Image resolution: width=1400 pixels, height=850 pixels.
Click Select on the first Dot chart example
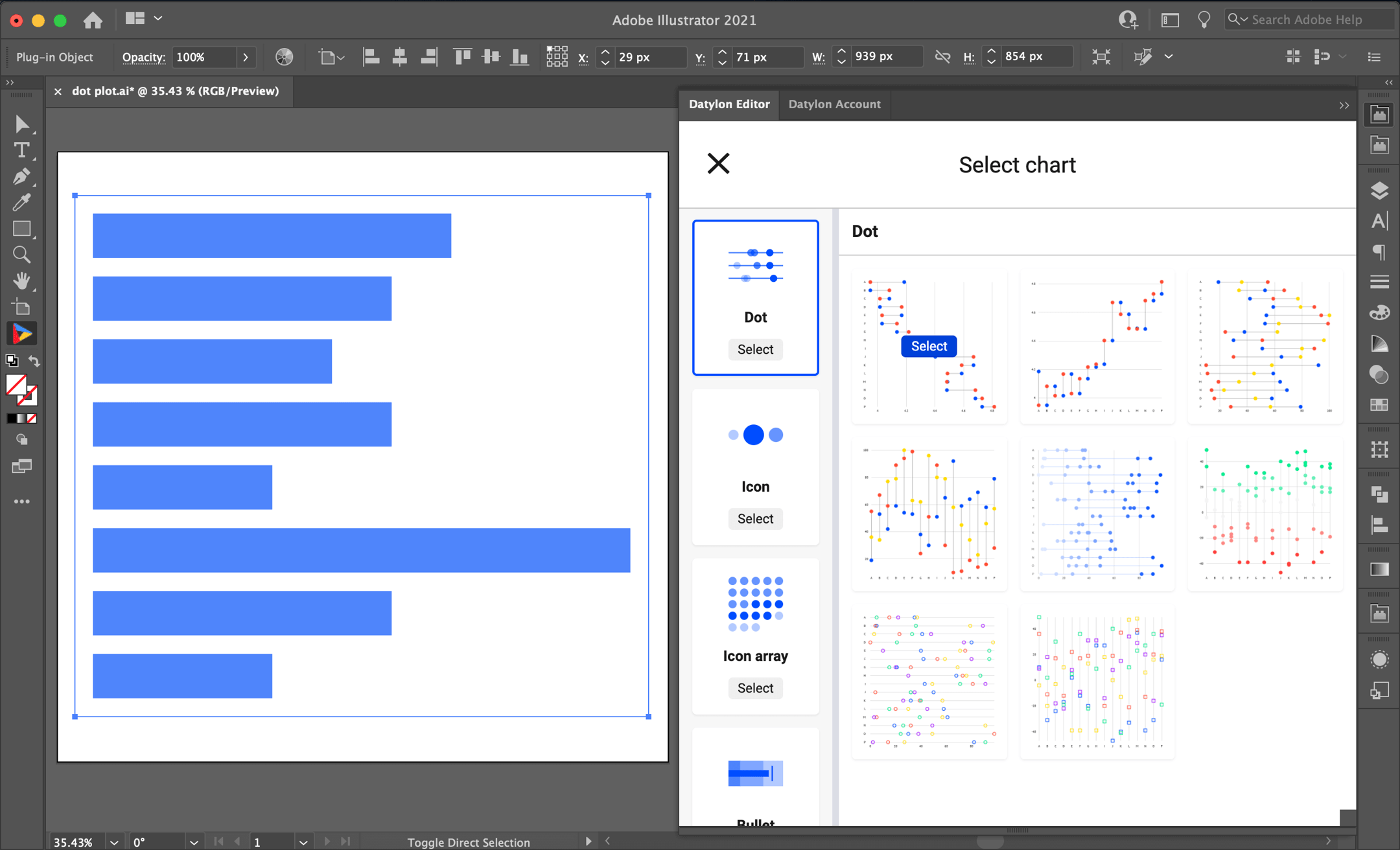(928, 346)
